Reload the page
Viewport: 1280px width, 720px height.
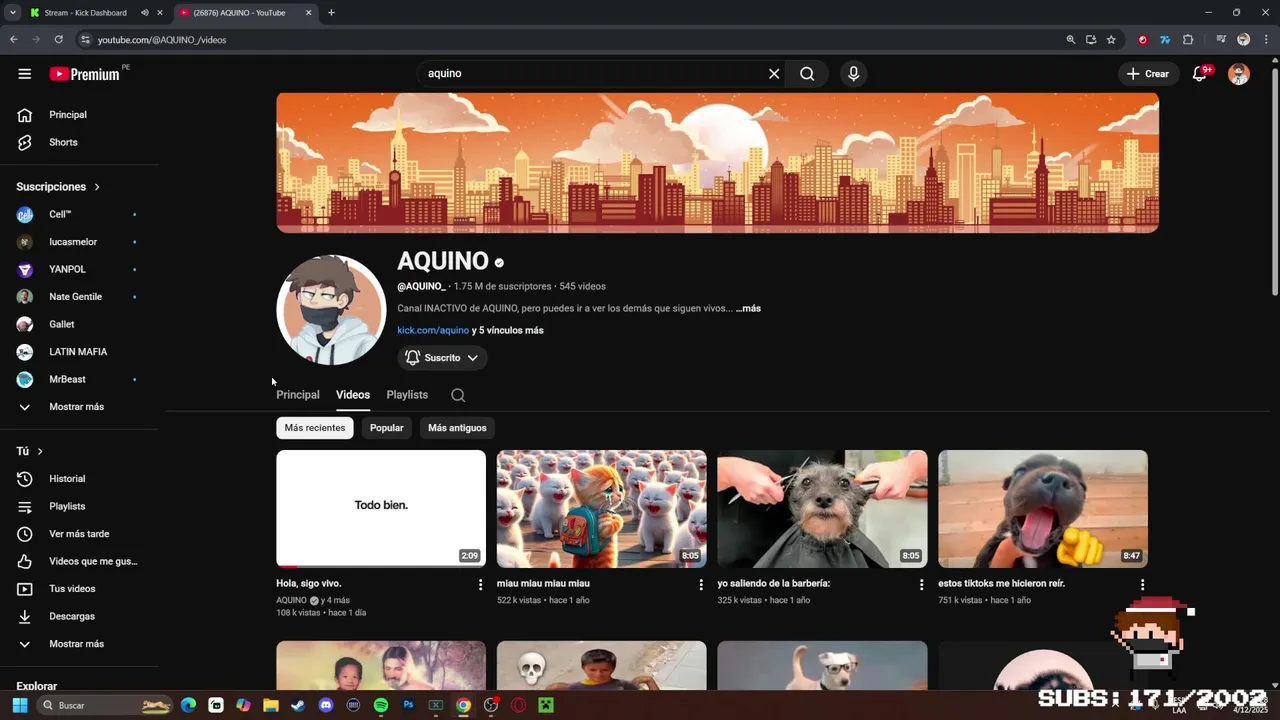pos(59,40)
